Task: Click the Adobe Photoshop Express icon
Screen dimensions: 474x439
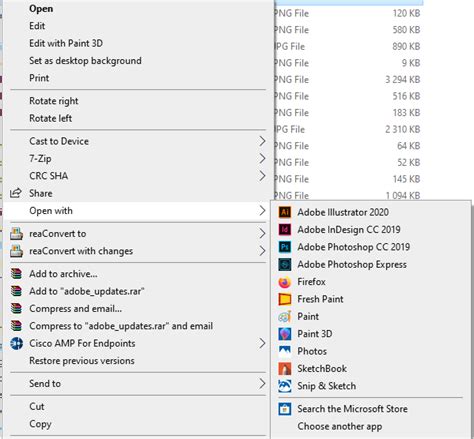Action: [x=285, y=264]
